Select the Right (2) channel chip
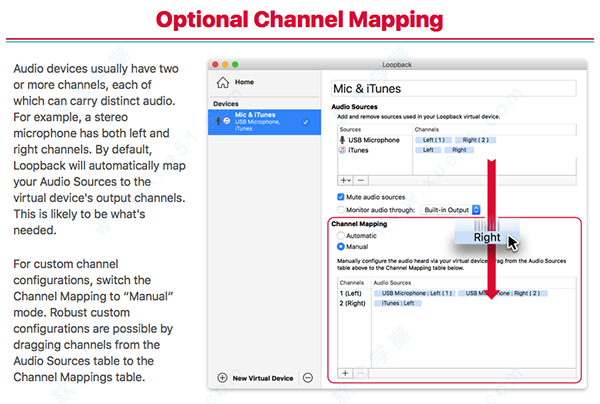Image resolution: width=600 pixels, height=404 pixels. [475, 140]
